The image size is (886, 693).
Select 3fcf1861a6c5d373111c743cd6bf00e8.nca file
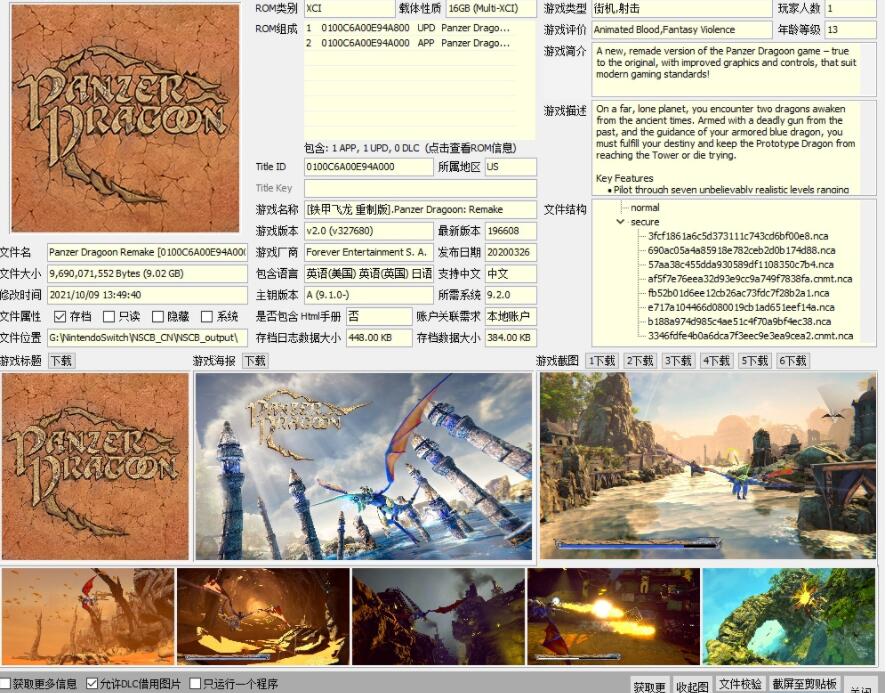point(737,236)
